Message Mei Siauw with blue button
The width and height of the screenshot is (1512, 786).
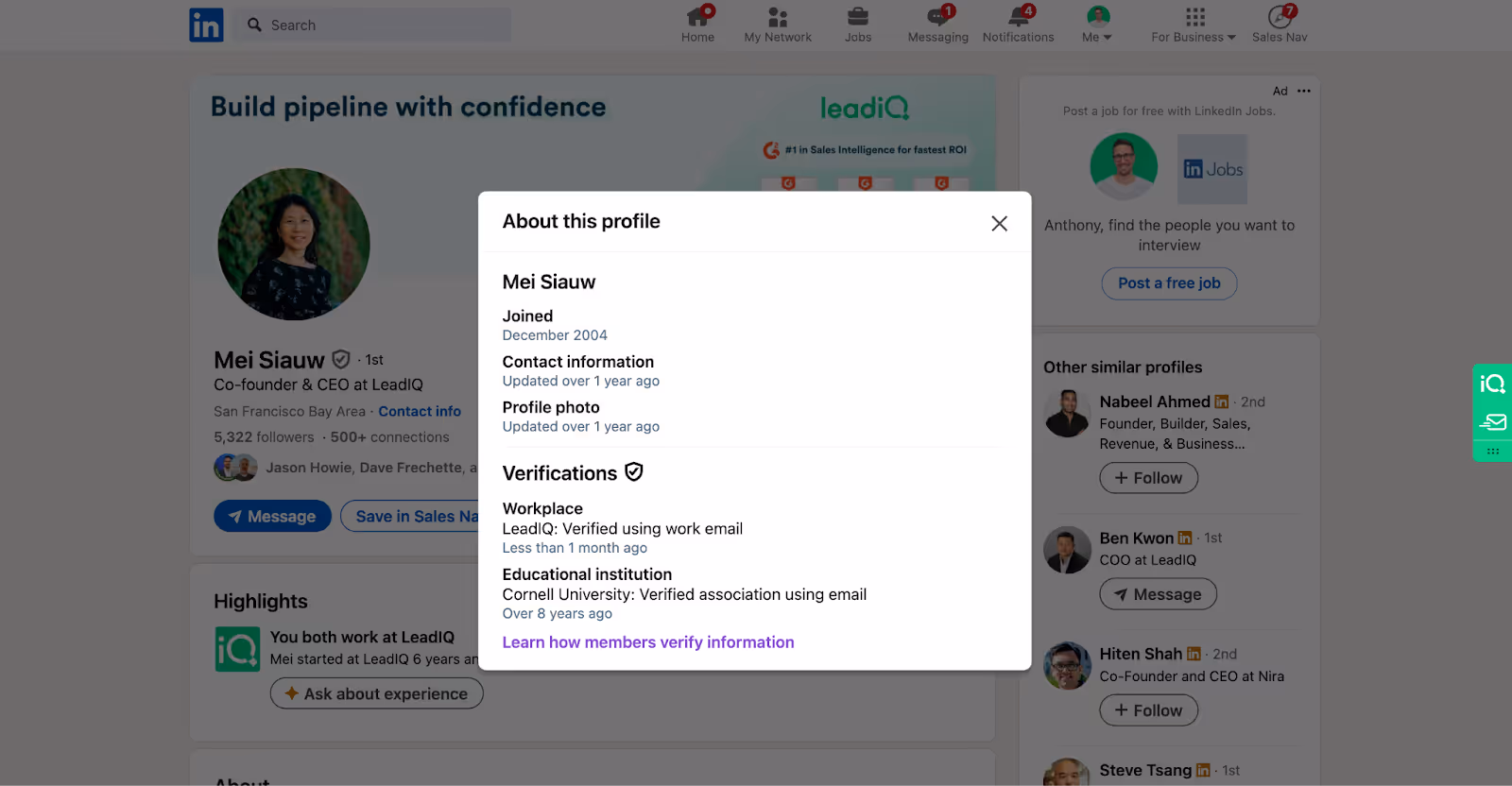pos(272,516)
